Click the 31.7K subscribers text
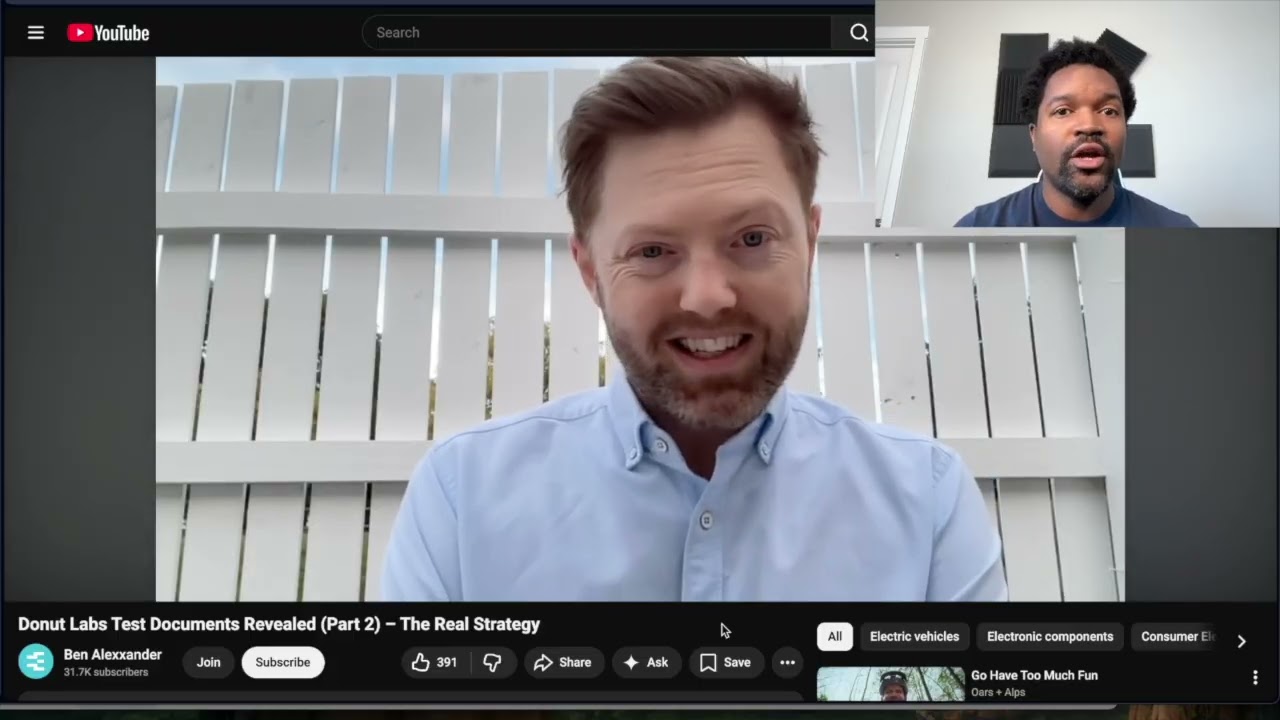 click(106, 672)
